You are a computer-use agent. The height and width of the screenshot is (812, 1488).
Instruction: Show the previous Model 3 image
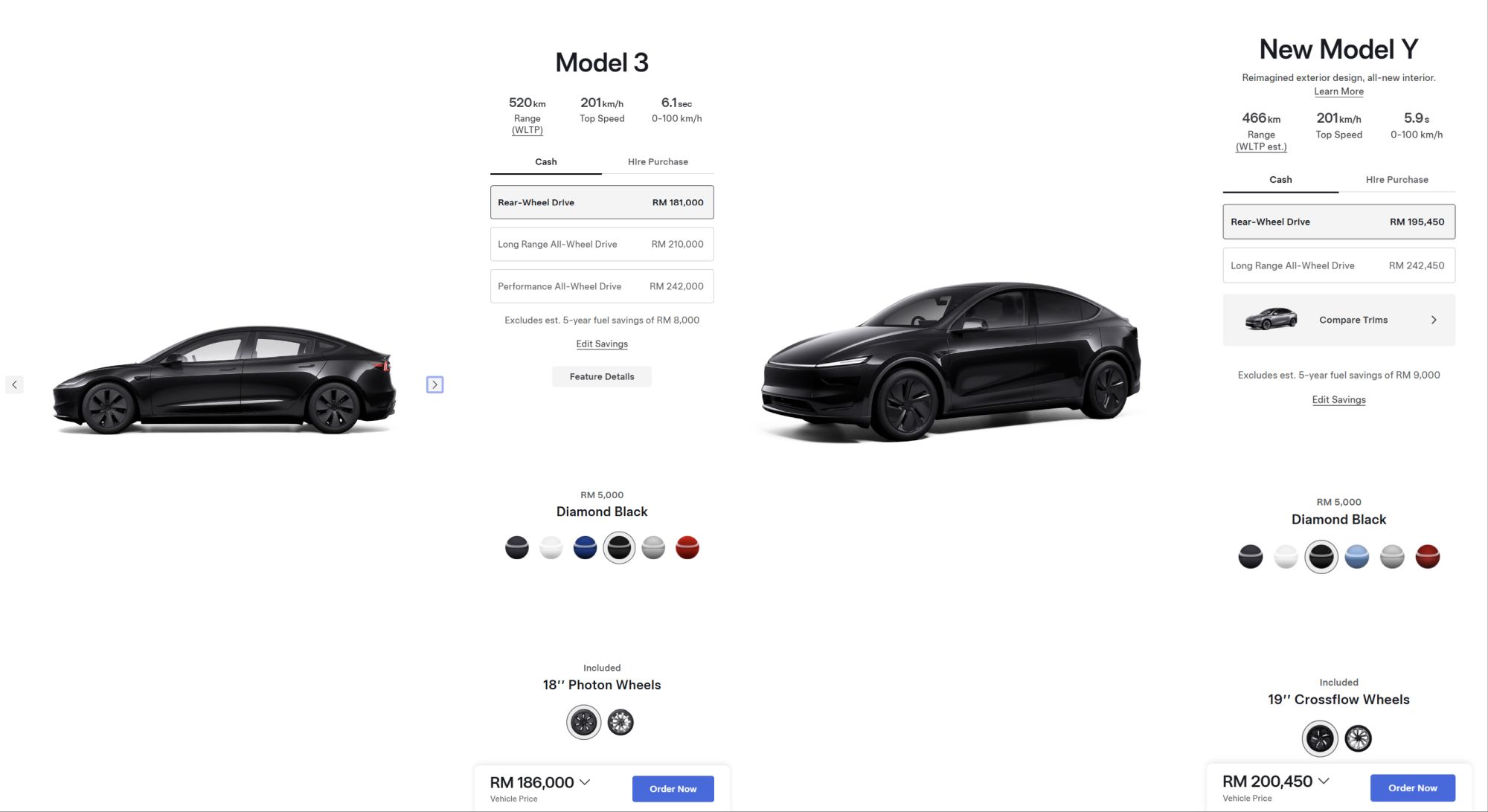(14, 384)
